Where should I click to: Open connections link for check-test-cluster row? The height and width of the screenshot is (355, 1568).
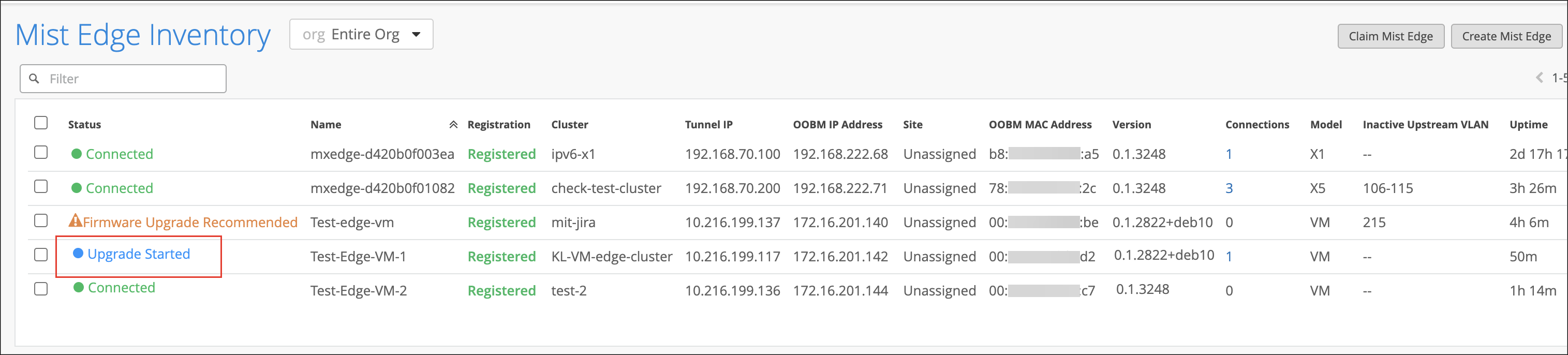[x=1229, y=189]
